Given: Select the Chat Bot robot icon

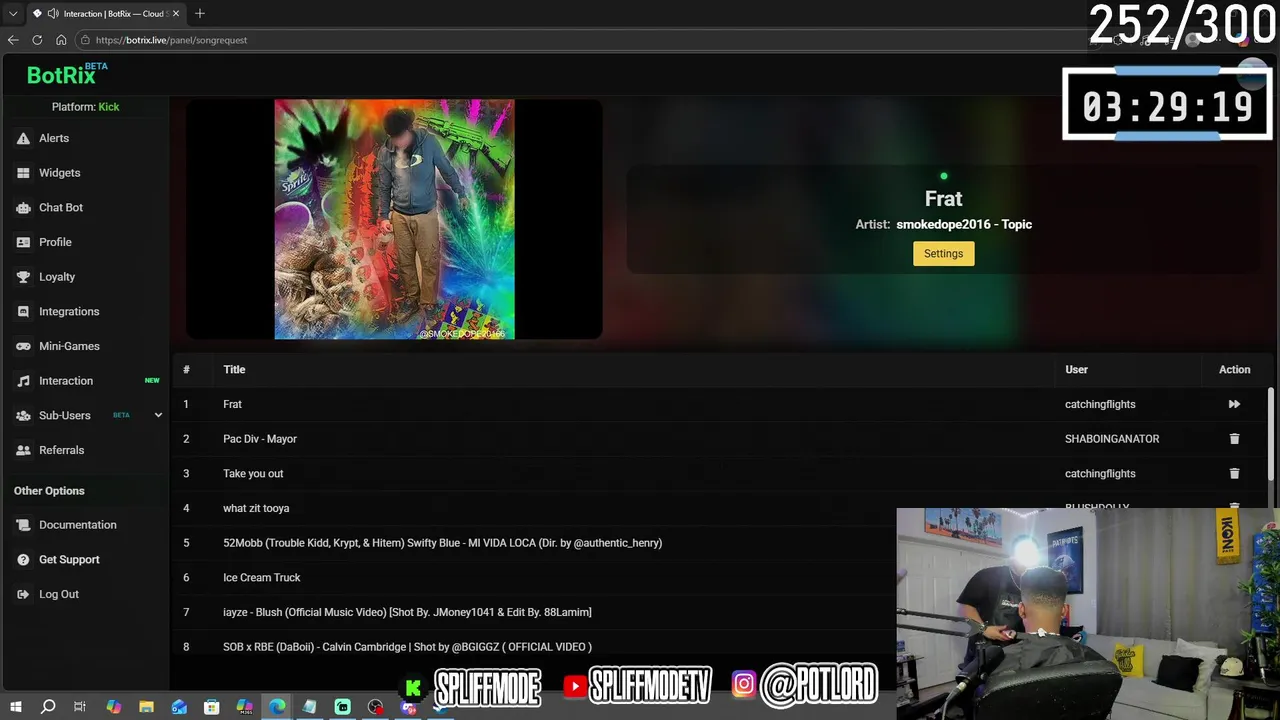Looking at the screenshot, I should click(x=23, y=208).
